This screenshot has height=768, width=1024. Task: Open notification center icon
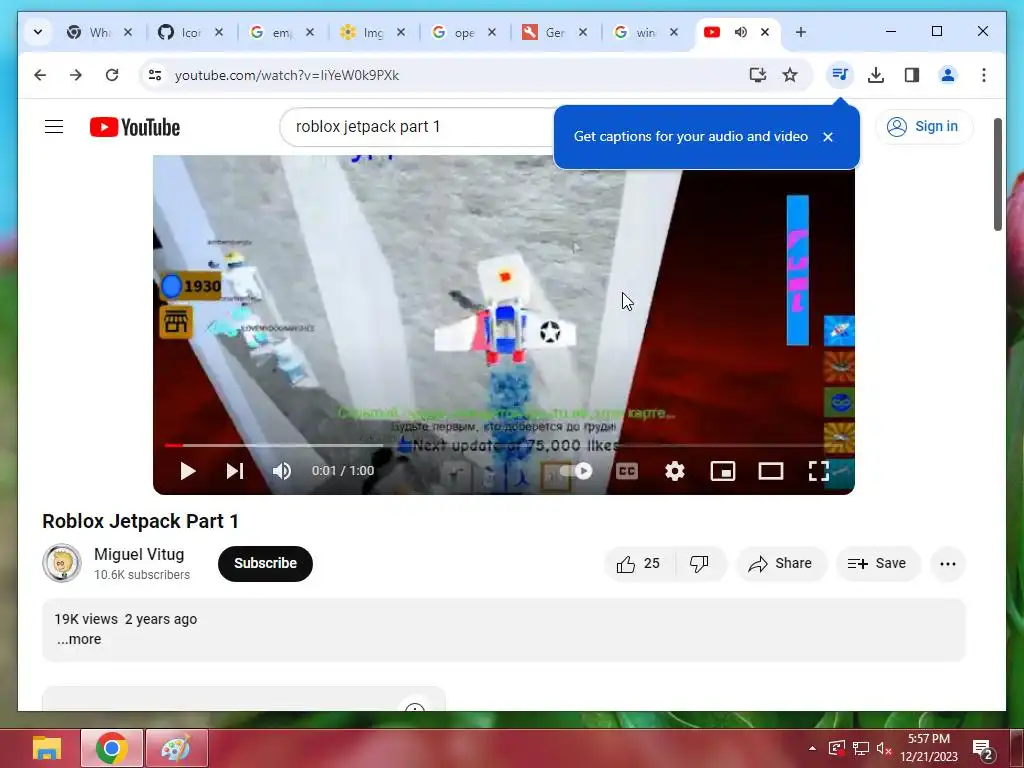click(x=983, y=749)
